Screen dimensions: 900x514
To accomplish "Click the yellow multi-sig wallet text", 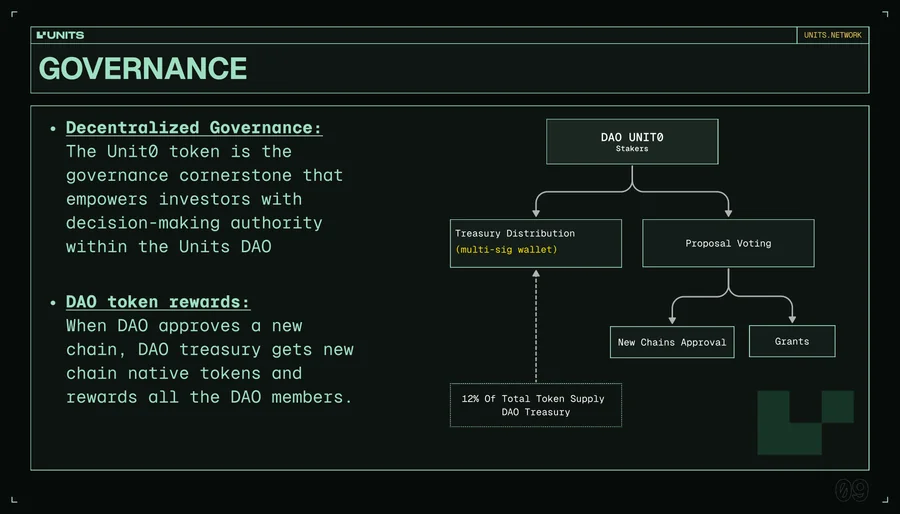I will point(506,250).
